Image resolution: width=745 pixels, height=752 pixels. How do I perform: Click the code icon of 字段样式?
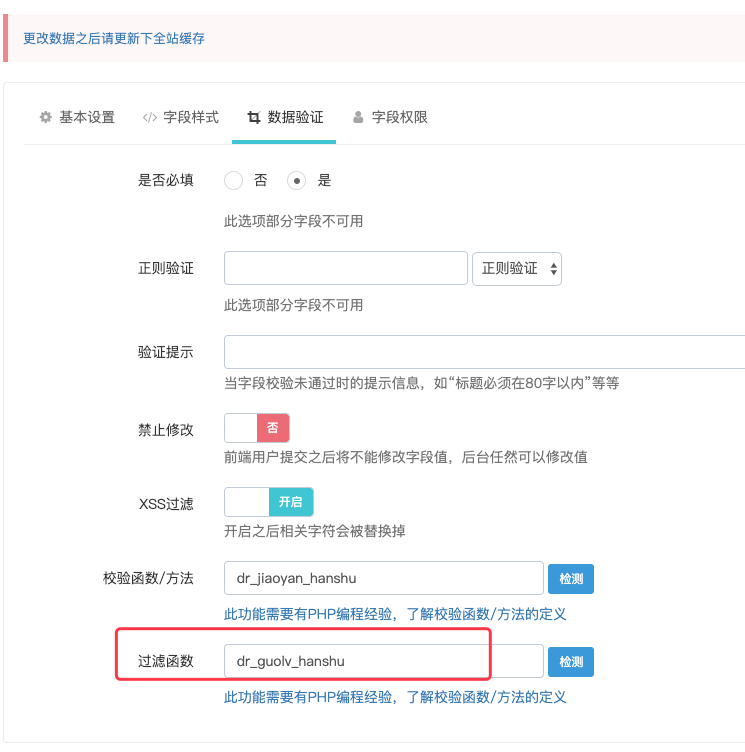coord(150,118)
